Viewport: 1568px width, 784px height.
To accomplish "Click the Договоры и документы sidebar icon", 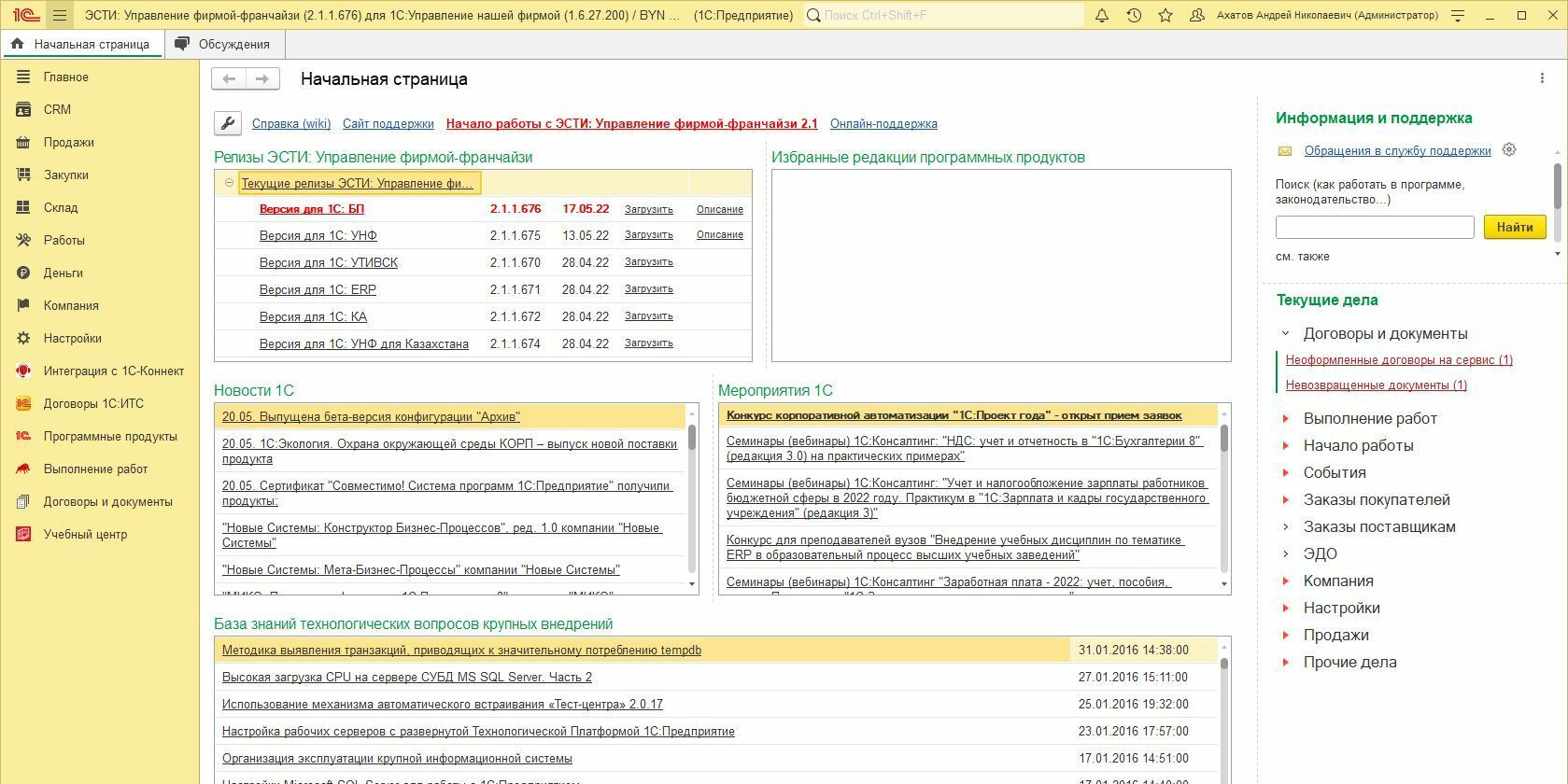I will pos(23,501).
